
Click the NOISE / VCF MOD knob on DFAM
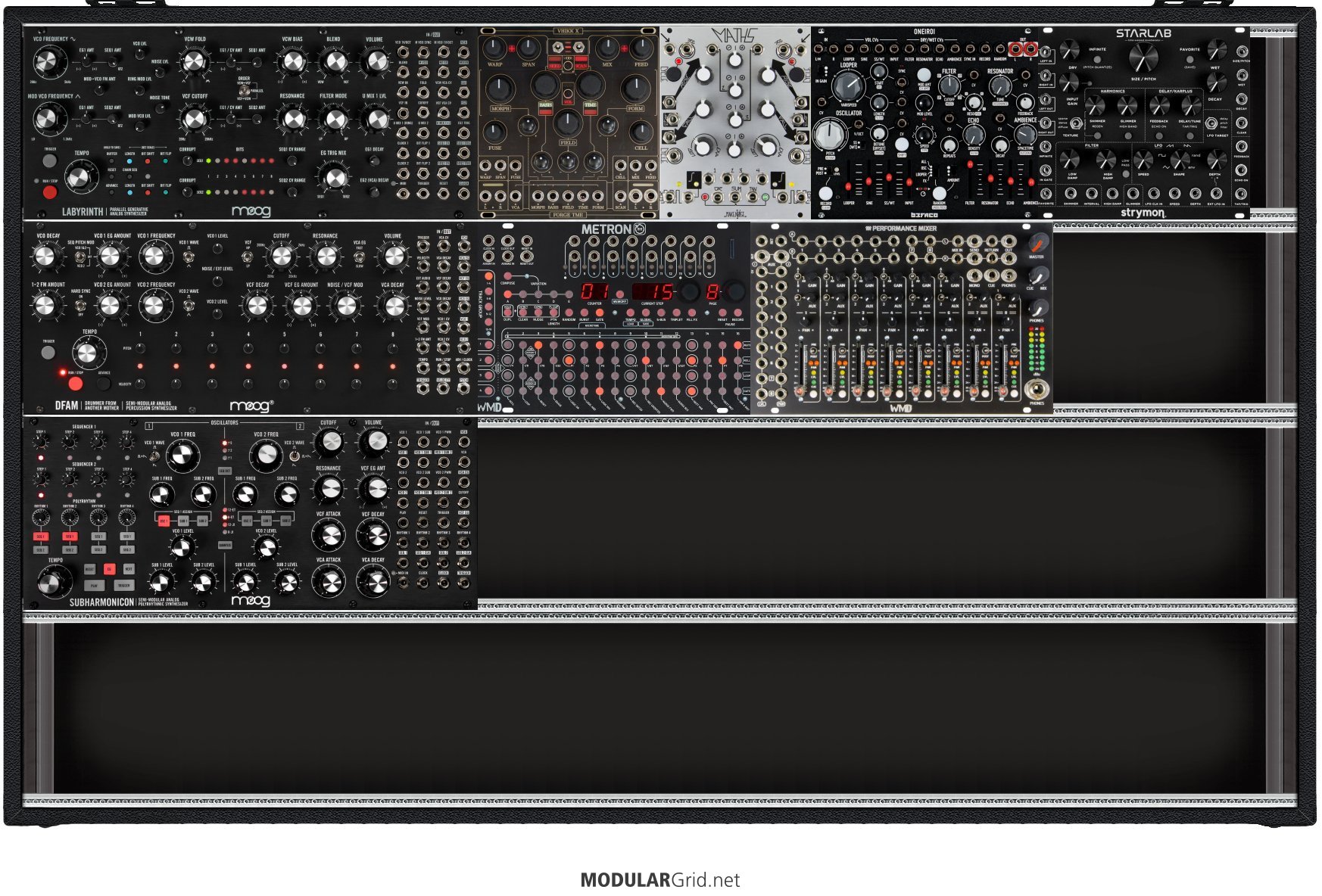(345, 306)
